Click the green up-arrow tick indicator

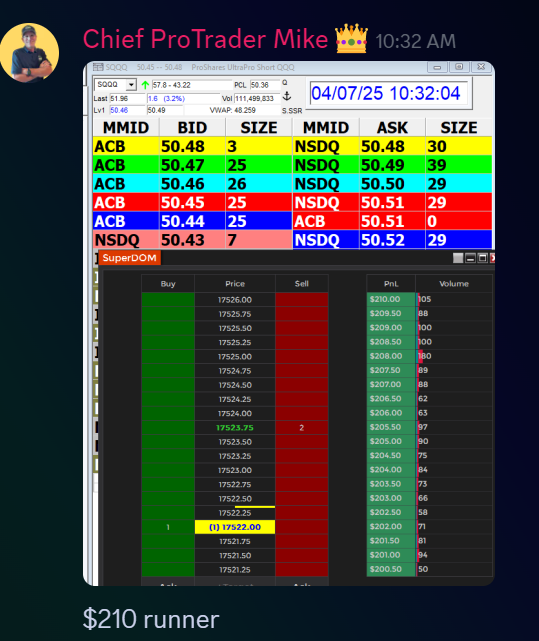click(145, 85)
